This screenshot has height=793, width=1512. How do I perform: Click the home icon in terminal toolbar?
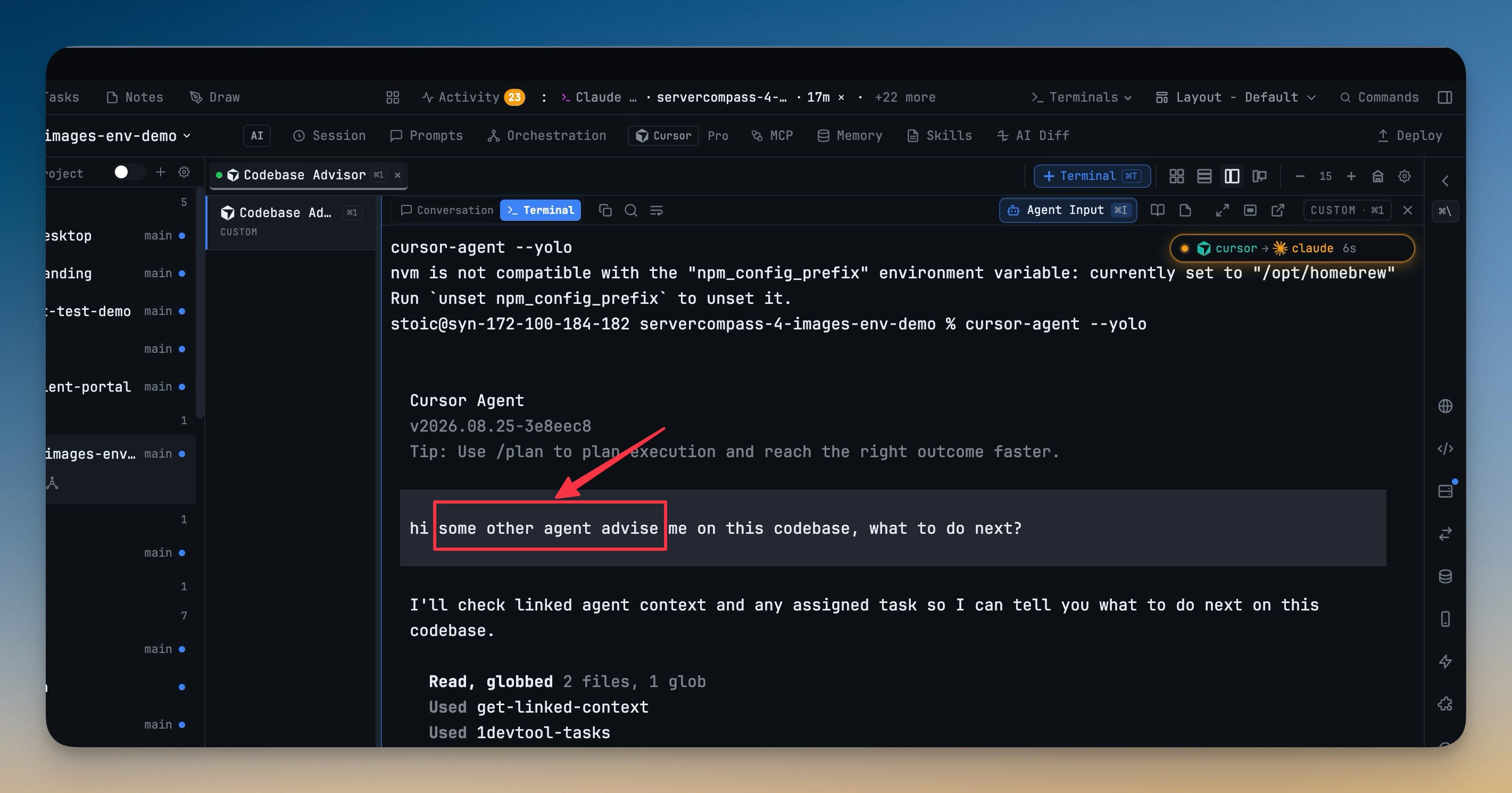(x=1377, y=176)
